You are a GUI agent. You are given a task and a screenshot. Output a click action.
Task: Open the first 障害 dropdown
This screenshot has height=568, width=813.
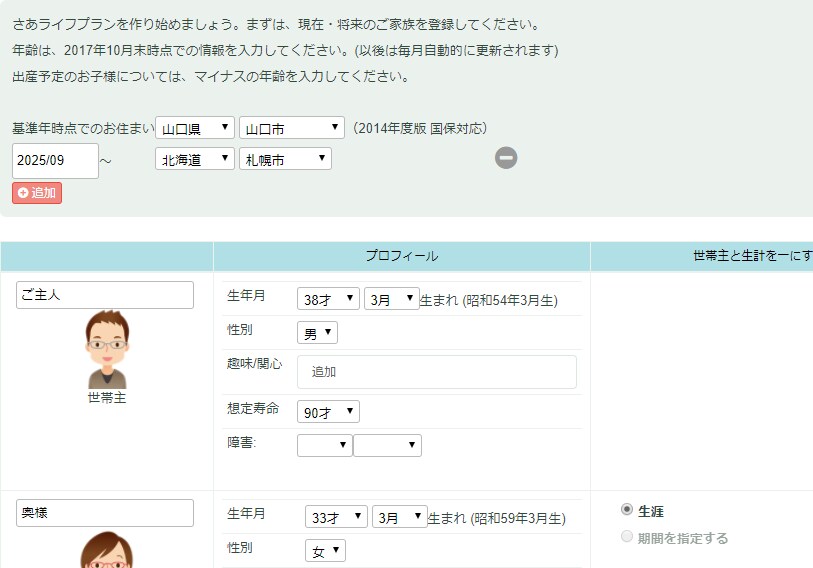(x=325, y=446)
